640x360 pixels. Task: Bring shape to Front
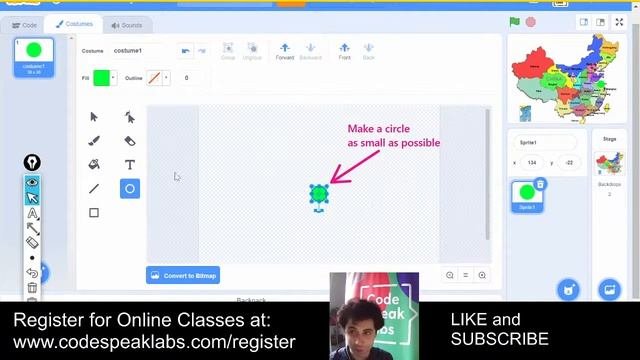(x=344, y=51)
